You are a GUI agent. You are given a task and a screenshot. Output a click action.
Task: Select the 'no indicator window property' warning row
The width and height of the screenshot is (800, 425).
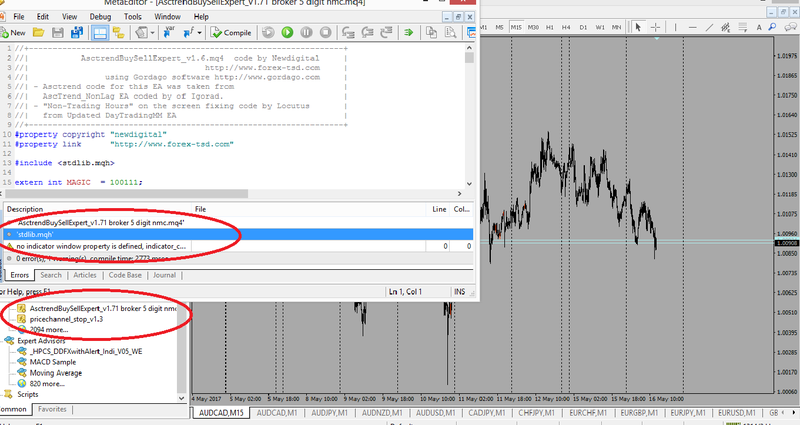tap(238, 246)
